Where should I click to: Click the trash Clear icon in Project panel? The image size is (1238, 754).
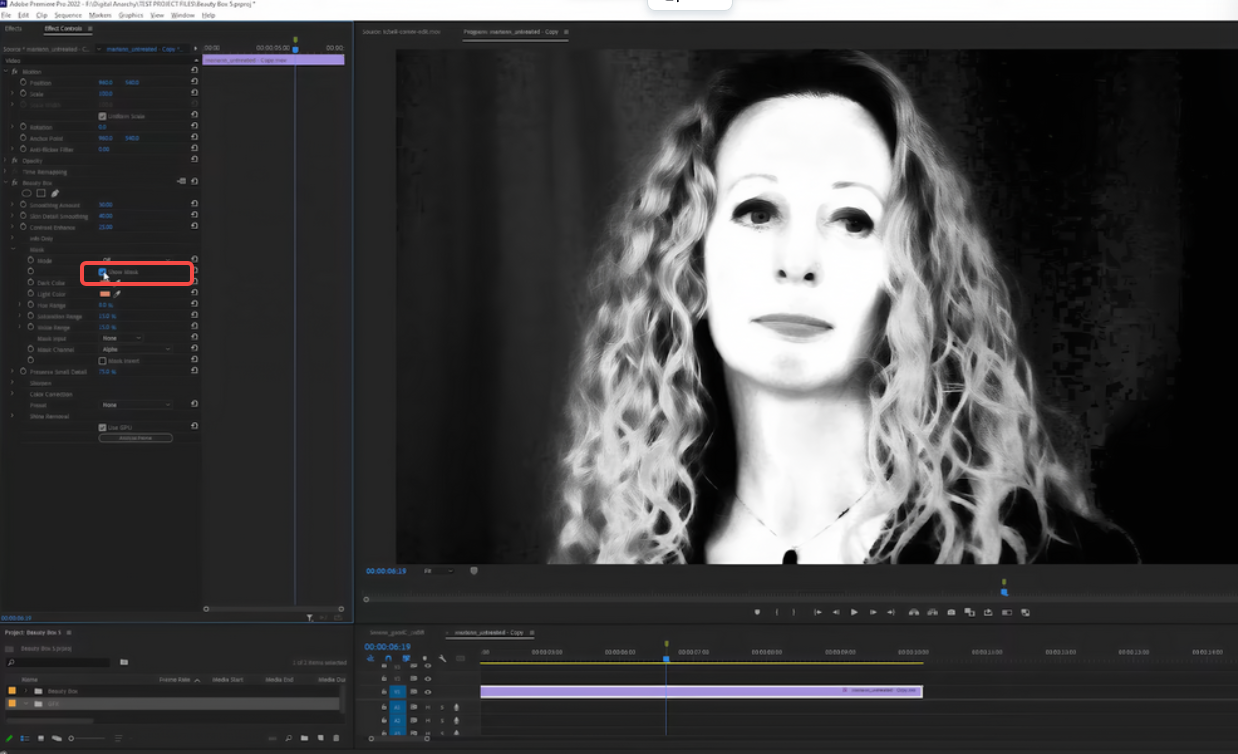point(336,738)
